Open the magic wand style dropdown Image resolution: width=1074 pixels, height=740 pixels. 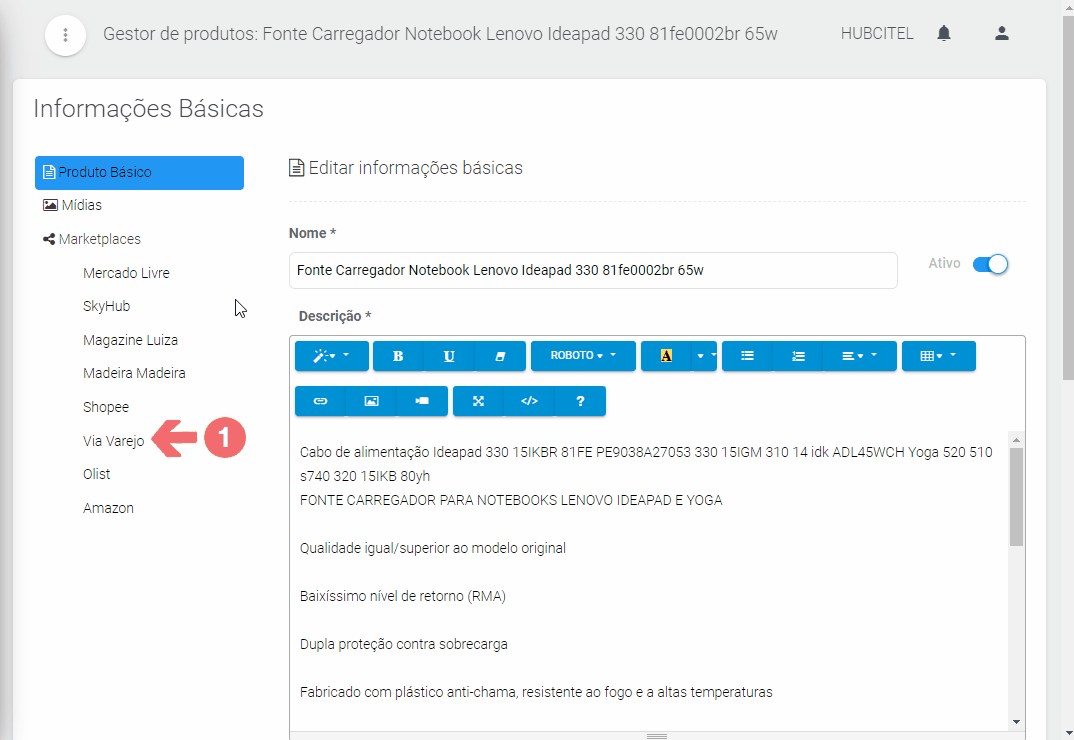click(x=332, y=356)
